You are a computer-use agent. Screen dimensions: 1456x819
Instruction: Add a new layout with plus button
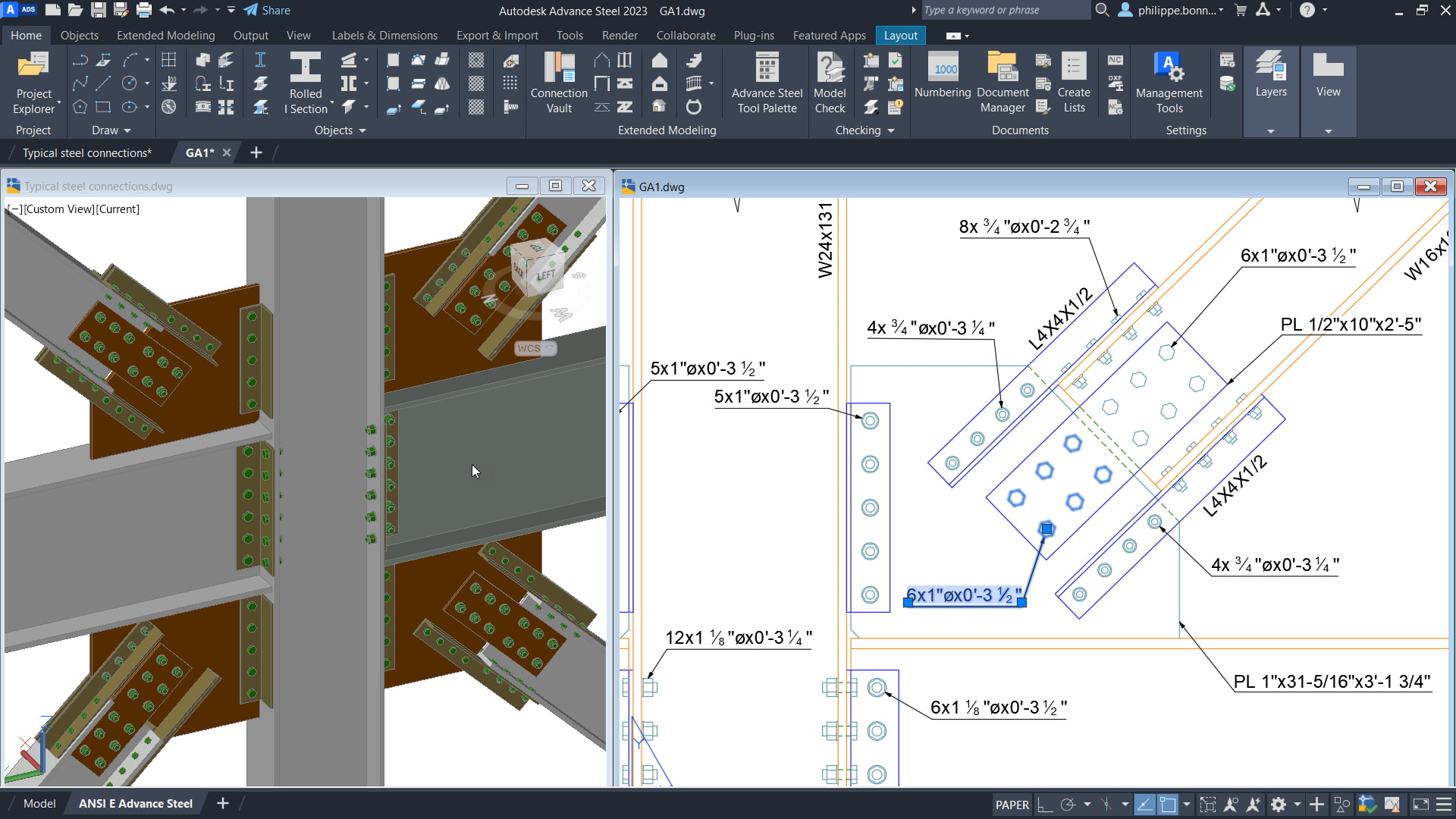point(223,804)
